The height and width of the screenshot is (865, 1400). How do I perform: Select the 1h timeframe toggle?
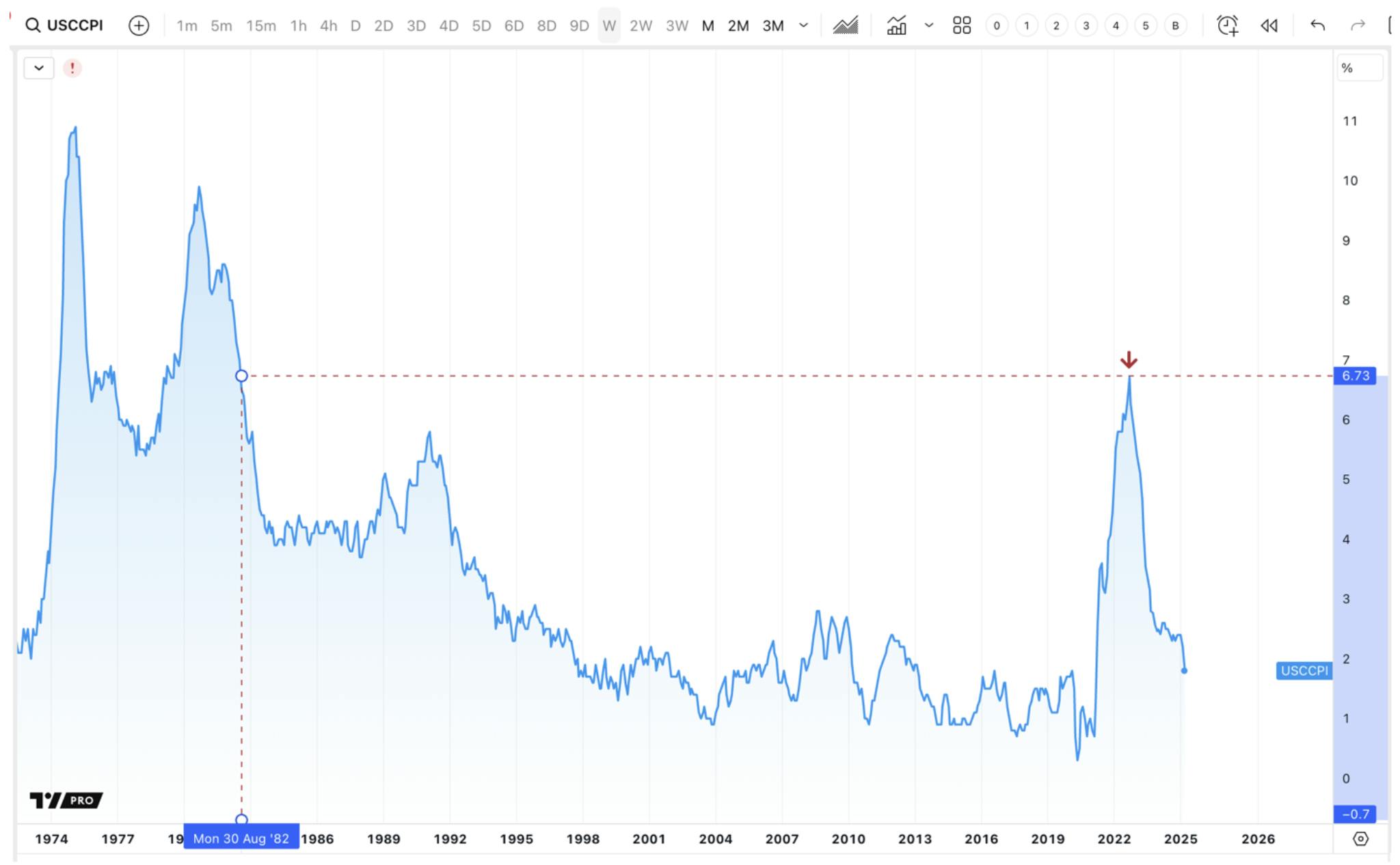pos(298,25)
